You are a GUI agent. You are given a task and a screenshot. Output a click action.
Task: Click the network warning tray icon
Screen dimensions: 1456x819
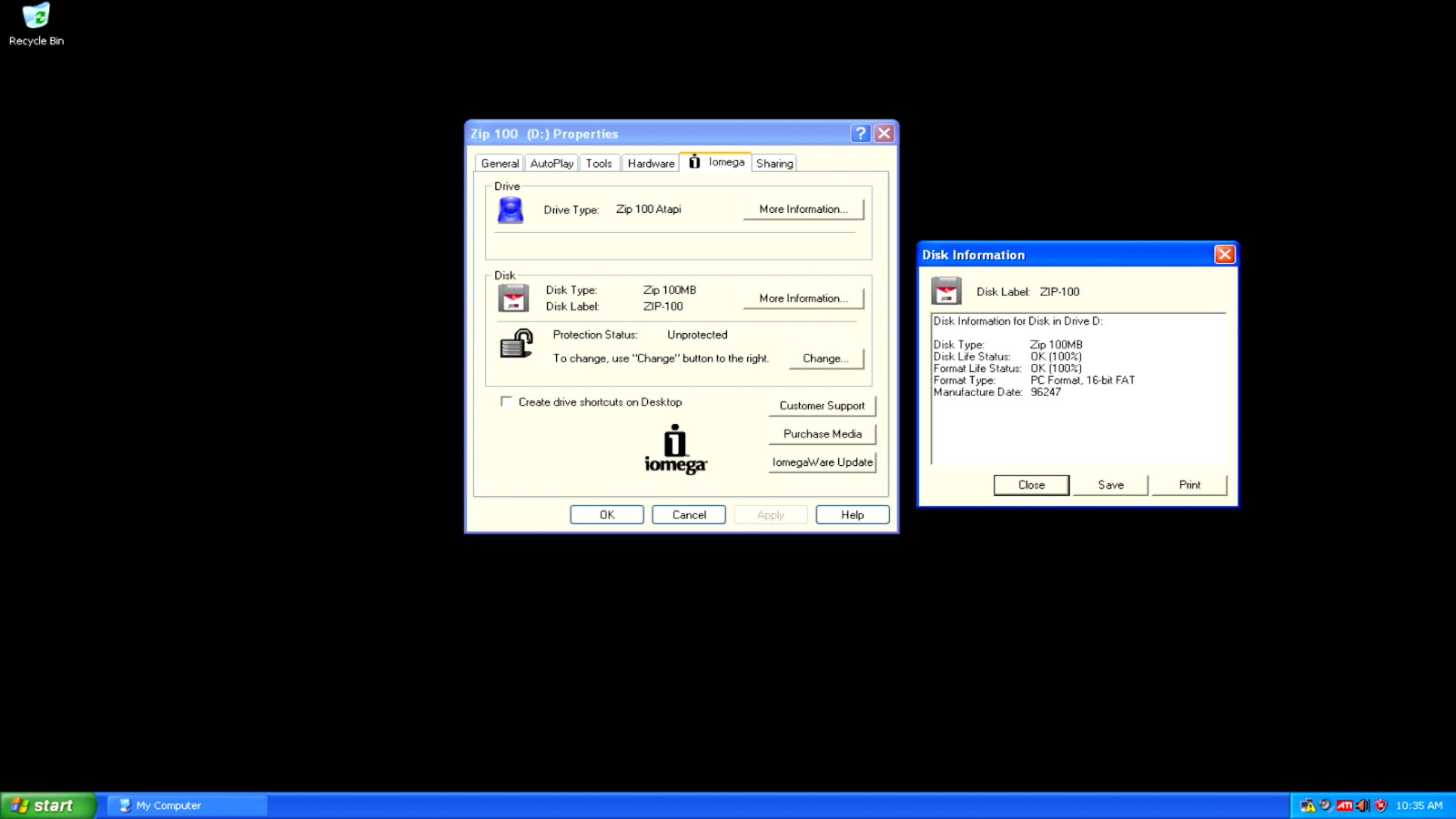coord(1308,805)
